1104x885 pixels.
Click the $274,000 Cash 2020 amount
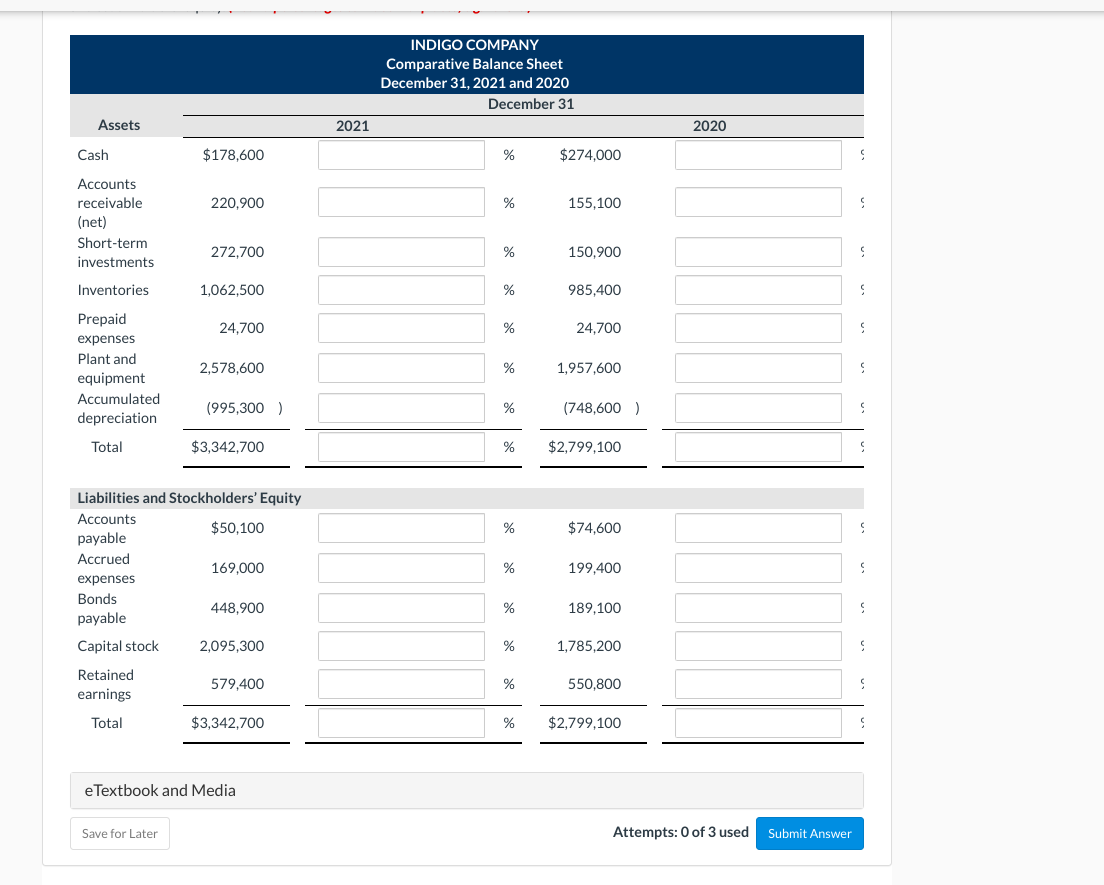590,155
